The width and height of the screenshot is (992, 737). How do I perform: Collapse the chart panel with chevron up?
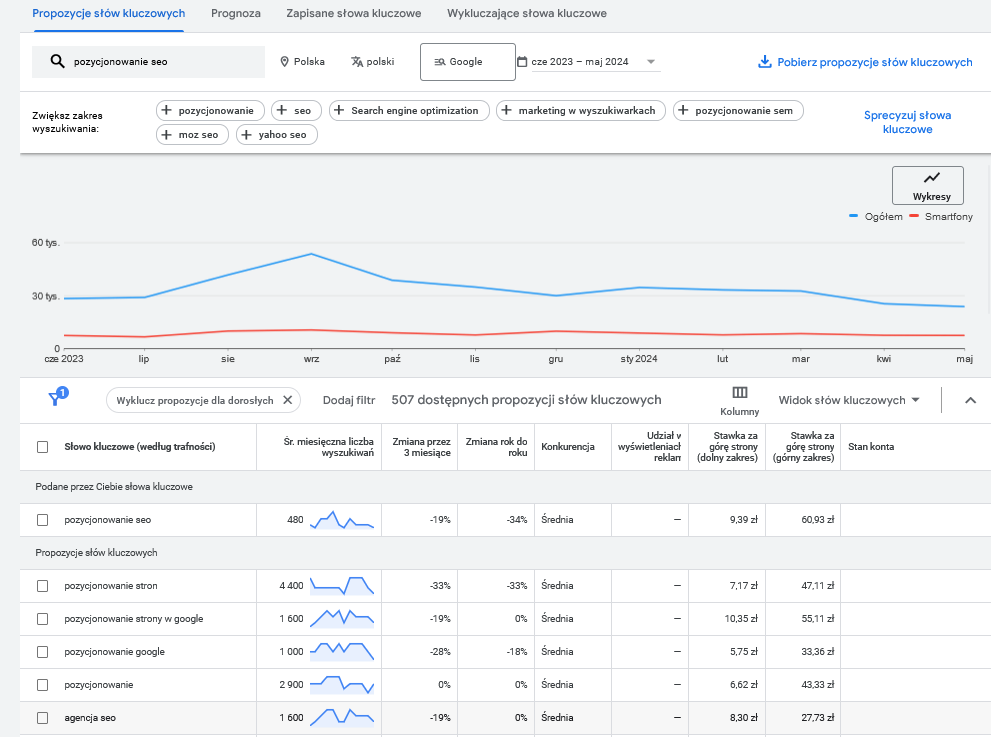pyautogui.click(x=970, y=400)
